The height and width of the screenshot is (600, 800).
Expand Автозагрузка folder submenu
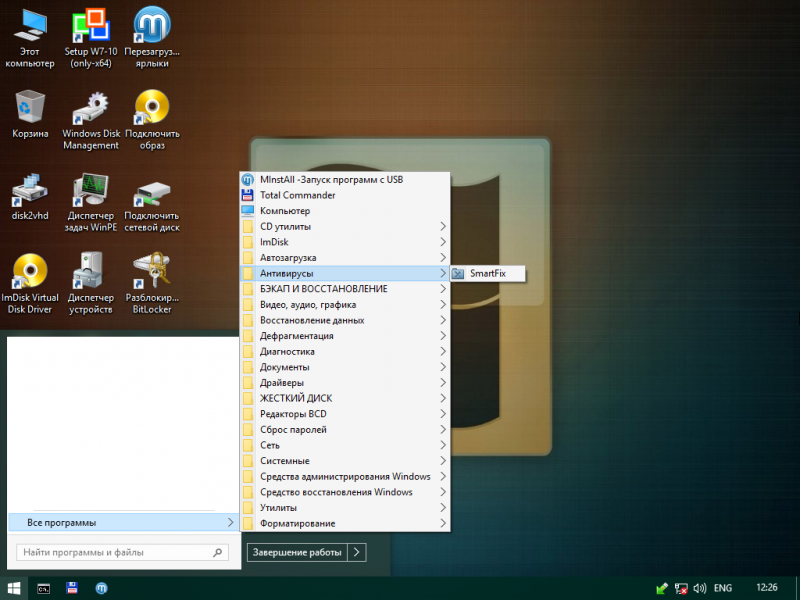345,258
